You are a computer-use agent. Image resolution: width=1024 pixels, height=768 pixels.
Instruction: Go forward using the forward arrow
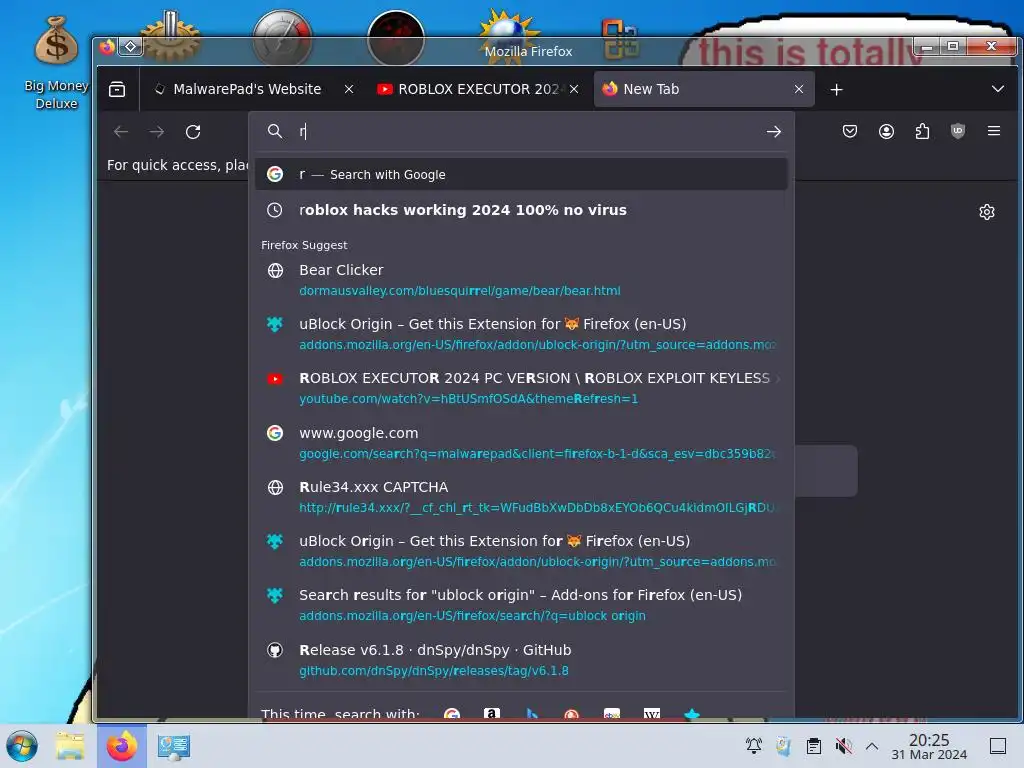pos(157,132)
